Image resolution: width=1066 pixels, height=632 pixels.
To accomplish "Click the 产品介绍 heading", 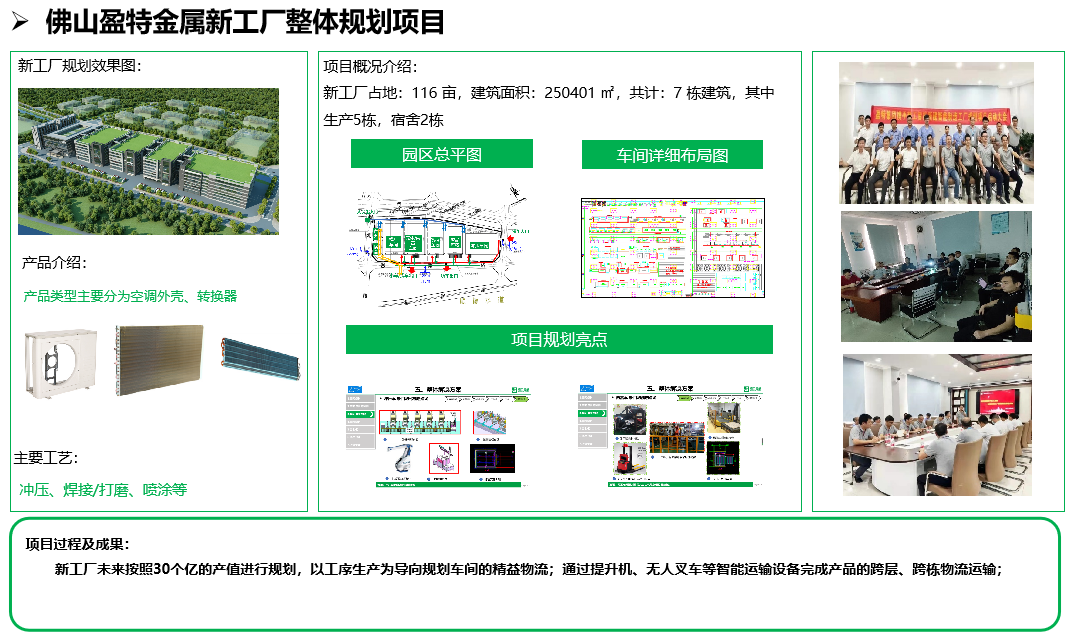I will 54,262.
